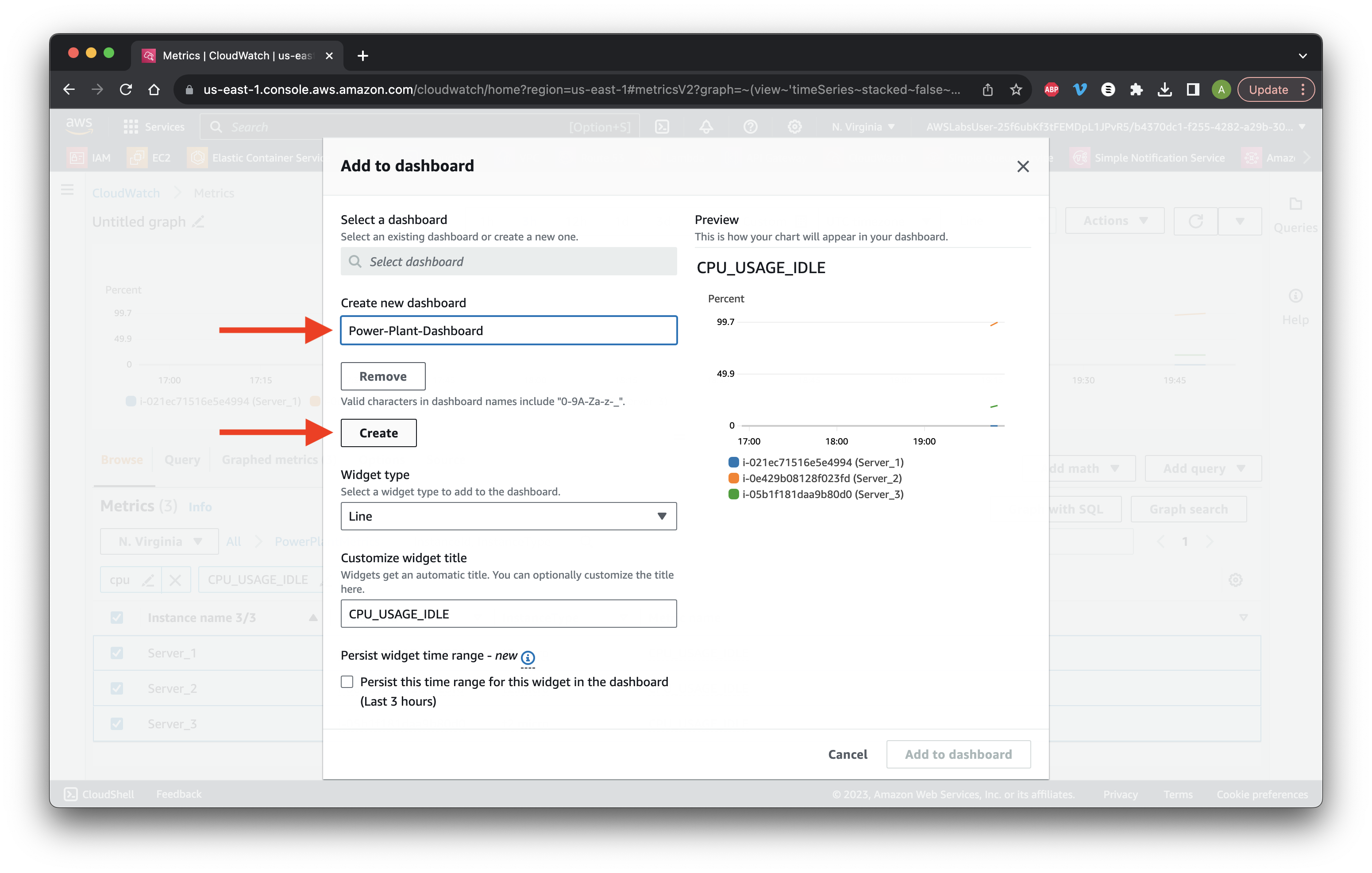Click the share icon in the address bar
The height and width of the screenshot is (873, 1372).
(x=987, y=89)
